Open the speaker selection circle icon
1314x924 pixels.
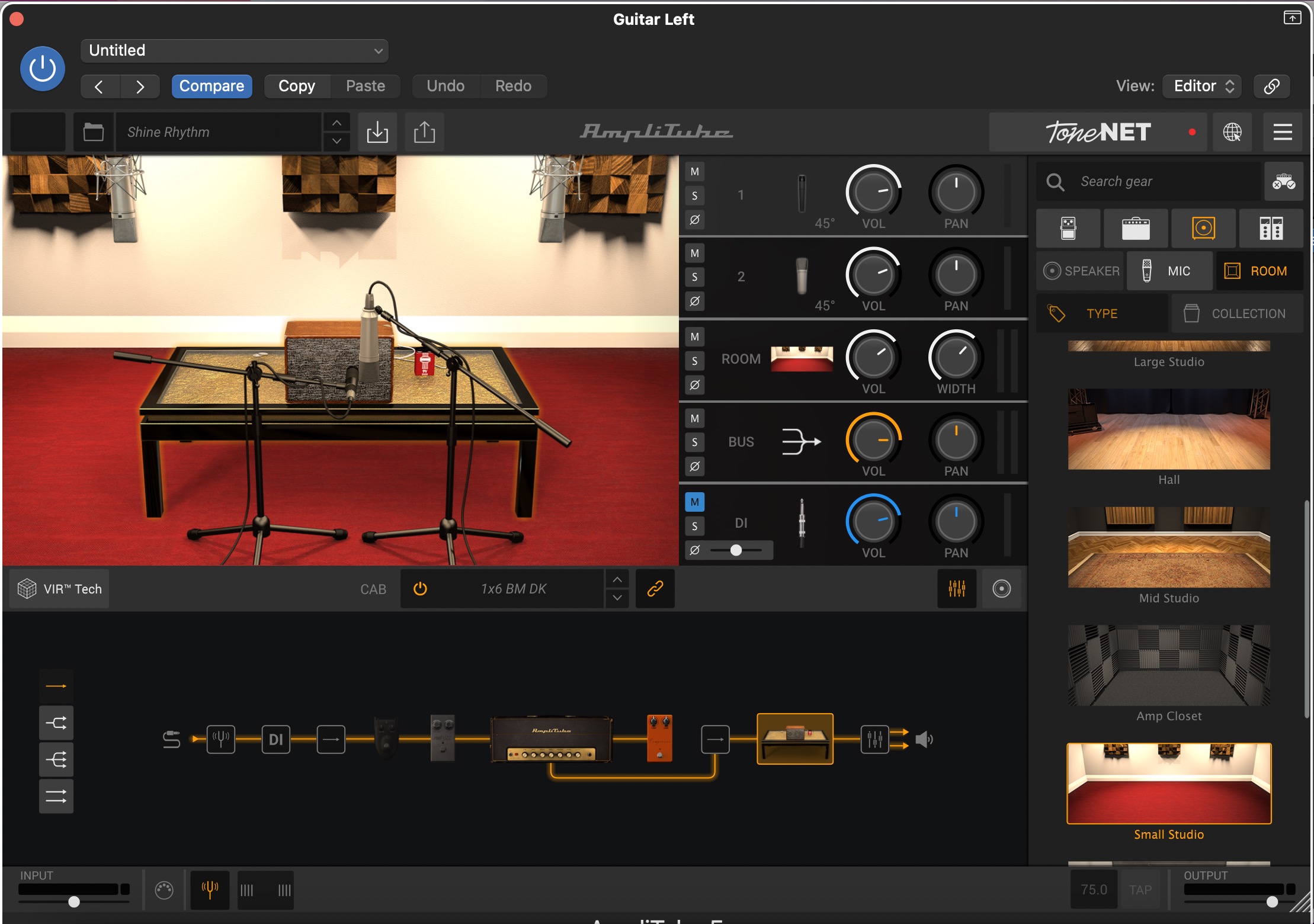pyautogui.click(x=1002, y=589)
